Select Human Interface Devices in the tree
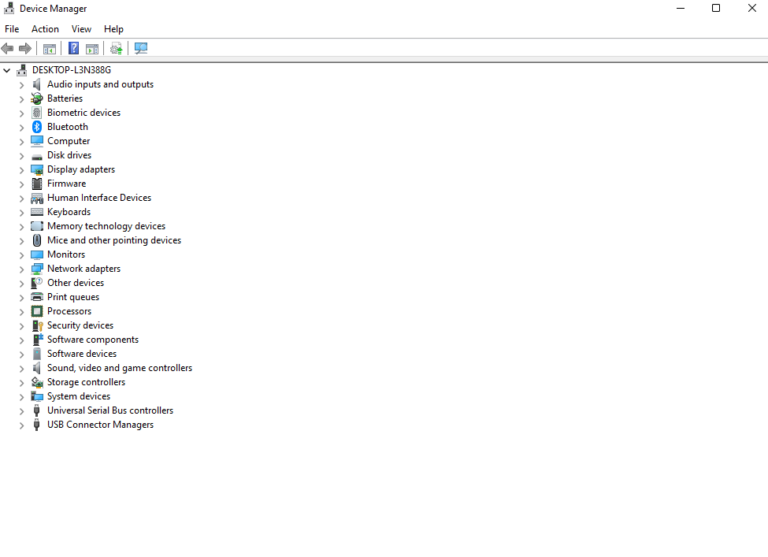This screenshot has height=557, width=768. (99, 198)
